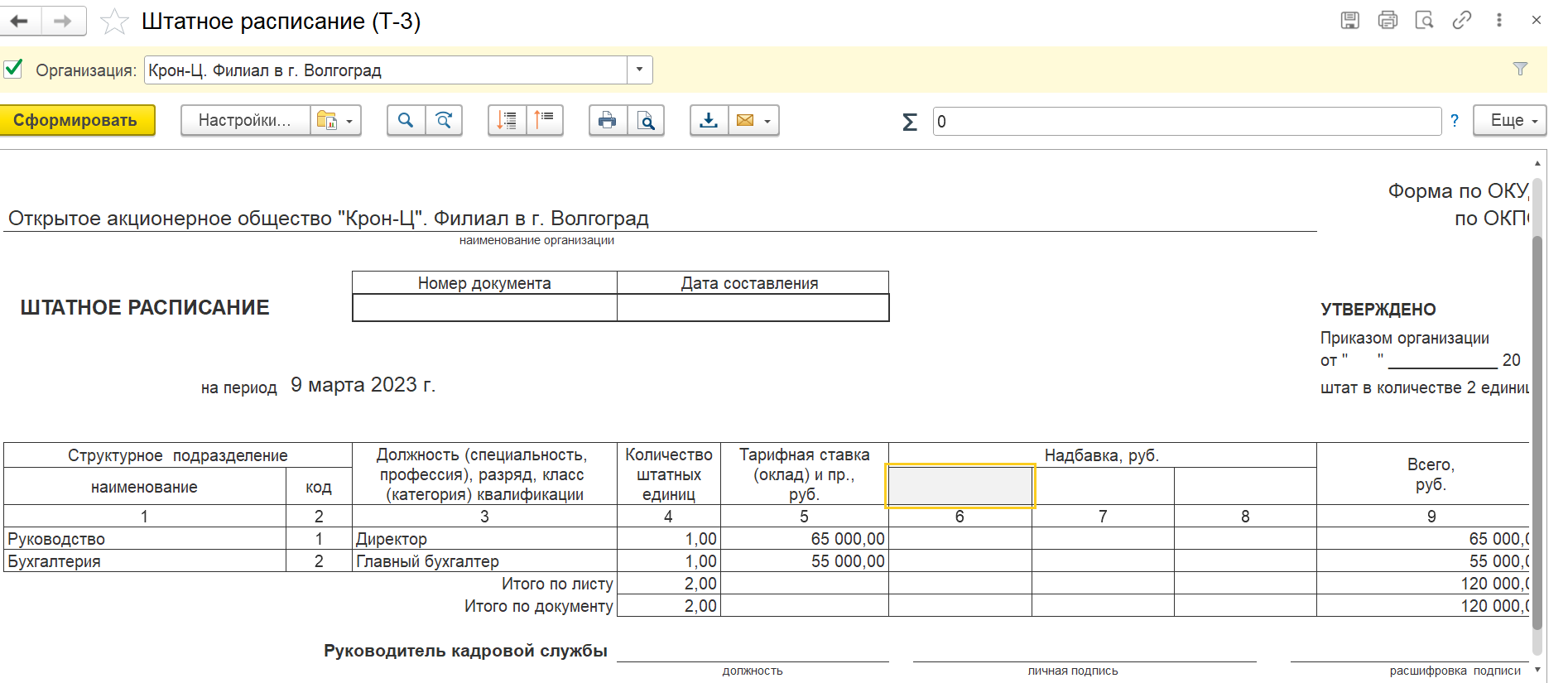The height and width of the screenshot is (683, 1568).
Task: Send the report by email envelope icon
Action: (x=745, y=121)
